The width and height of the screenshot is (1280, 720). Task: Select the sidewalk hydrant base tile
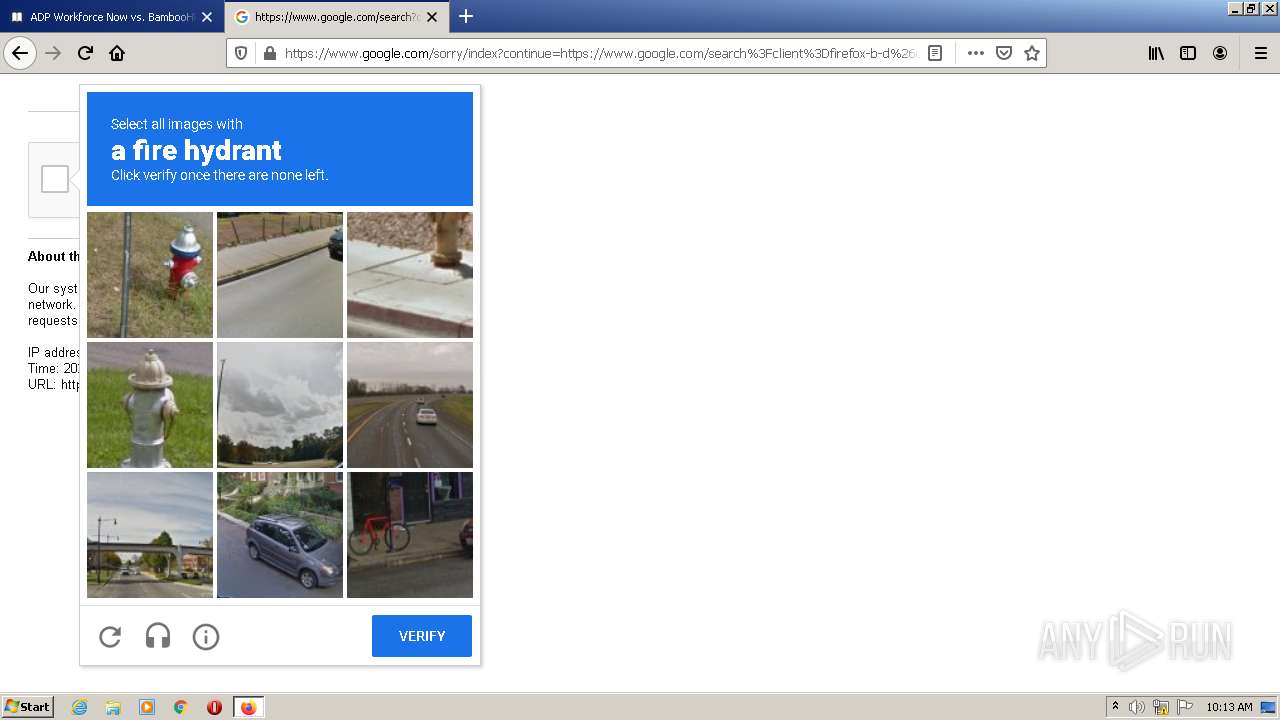coord(410,275)
